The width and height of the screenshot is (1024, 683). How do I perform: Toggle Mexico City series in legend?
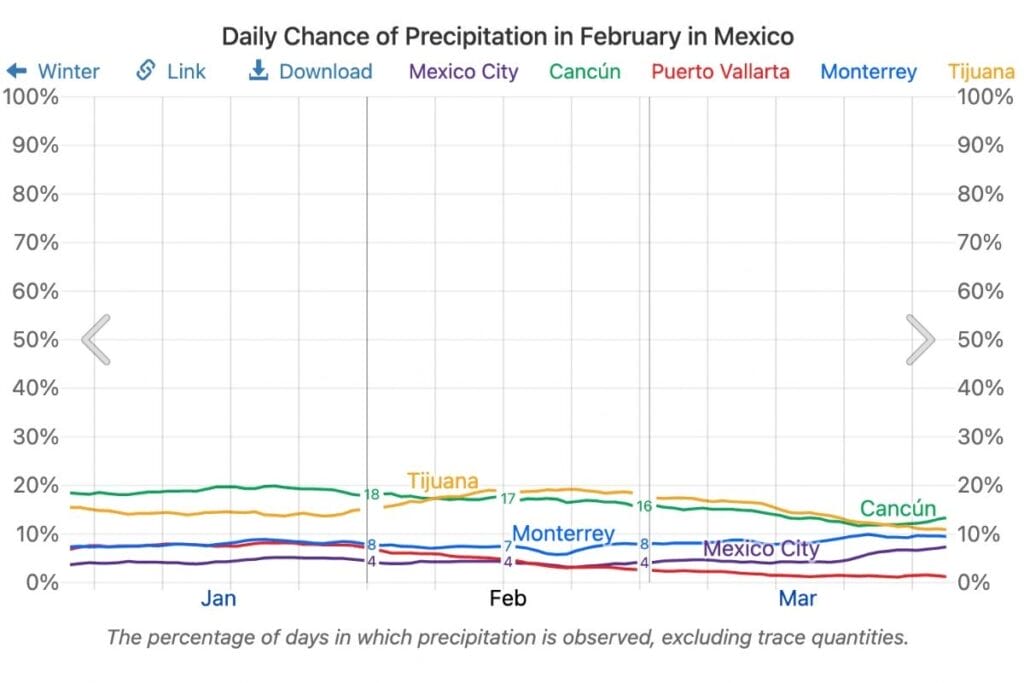[464, 71]
